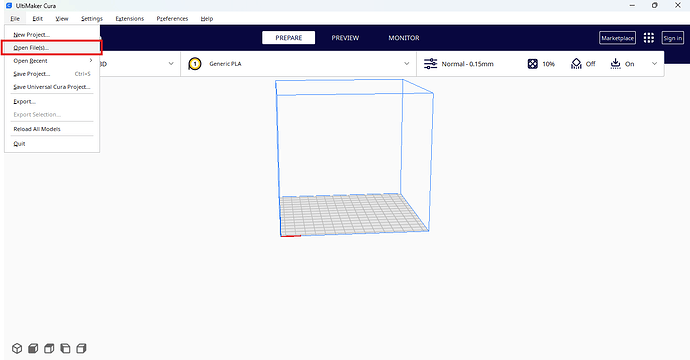This screenshot has width=690, height=360.
Task: Open the Marketplace button
Action: pyautogui.click(x=617, y=38)
